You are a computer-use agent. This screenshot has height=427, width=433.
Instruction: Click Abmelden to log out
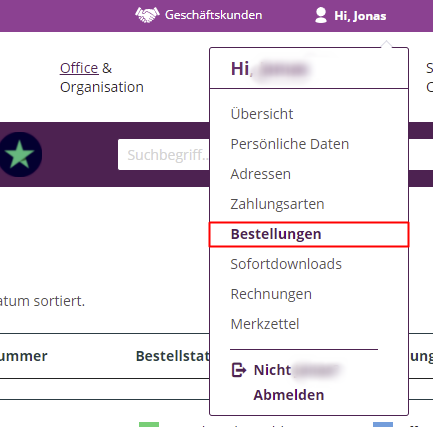coord(289,395)
